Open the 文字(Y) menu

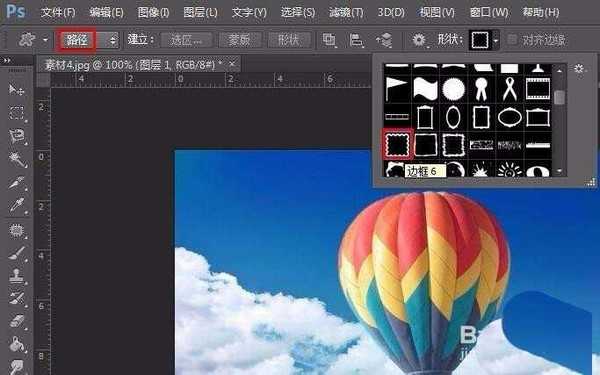(x=249, y=13)
